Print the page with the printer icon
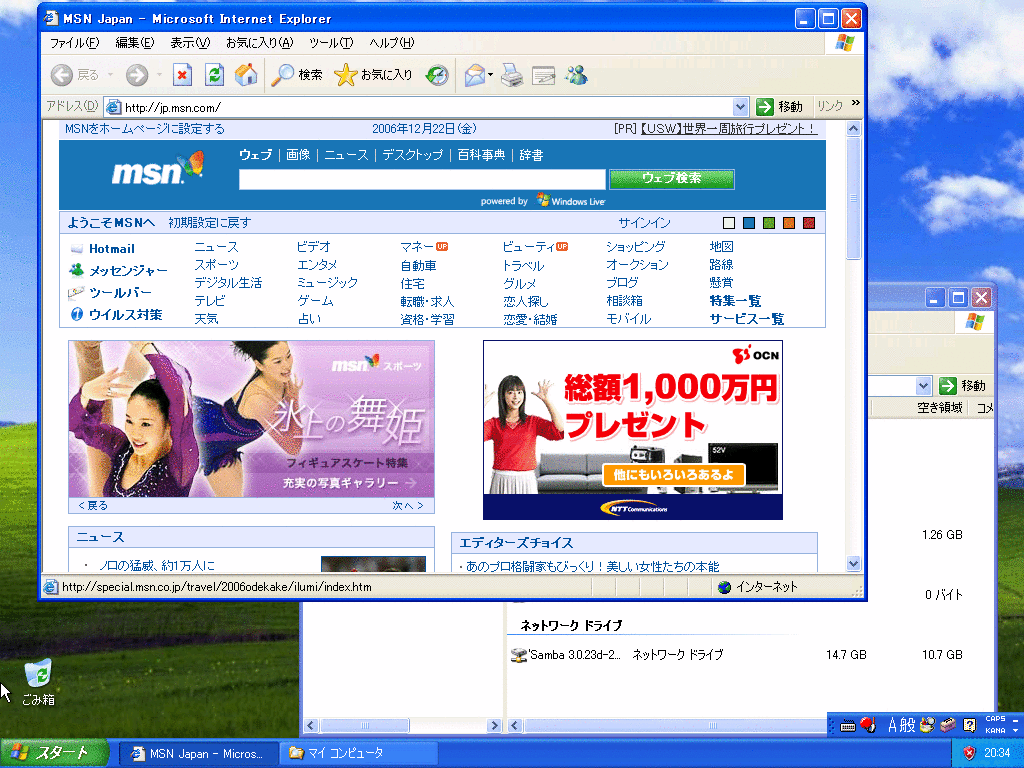This screenshot has width=1024, height=768. point(512,76)
